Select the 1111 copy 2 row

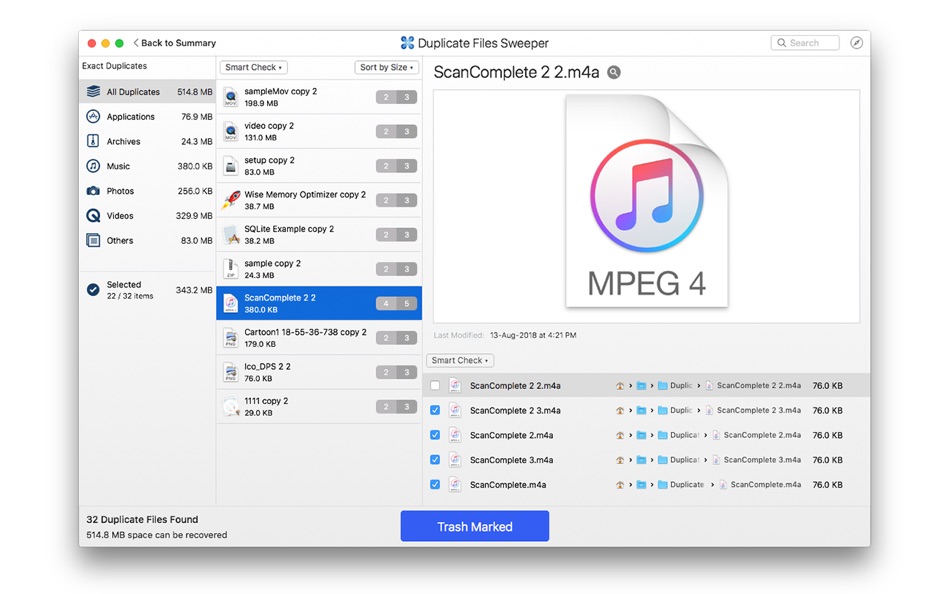point(319,407)
